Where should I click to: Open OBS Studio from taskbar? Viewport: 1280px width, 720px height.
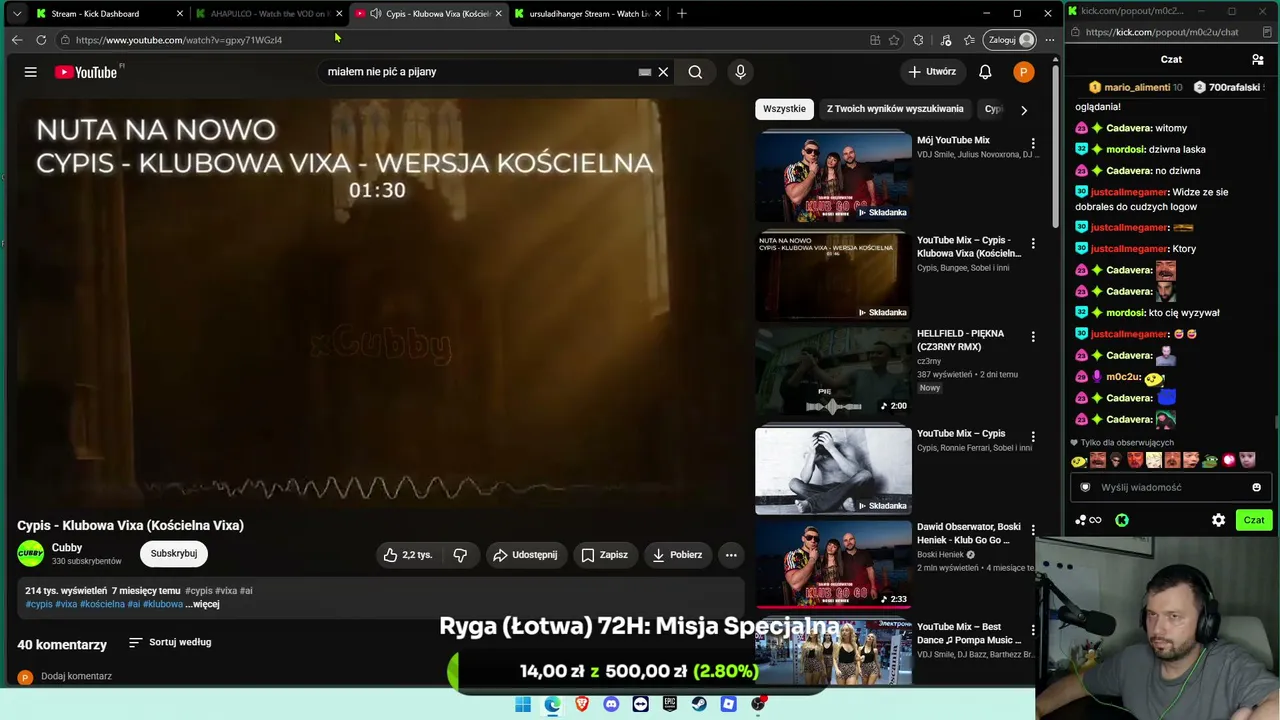pos(758,704)
